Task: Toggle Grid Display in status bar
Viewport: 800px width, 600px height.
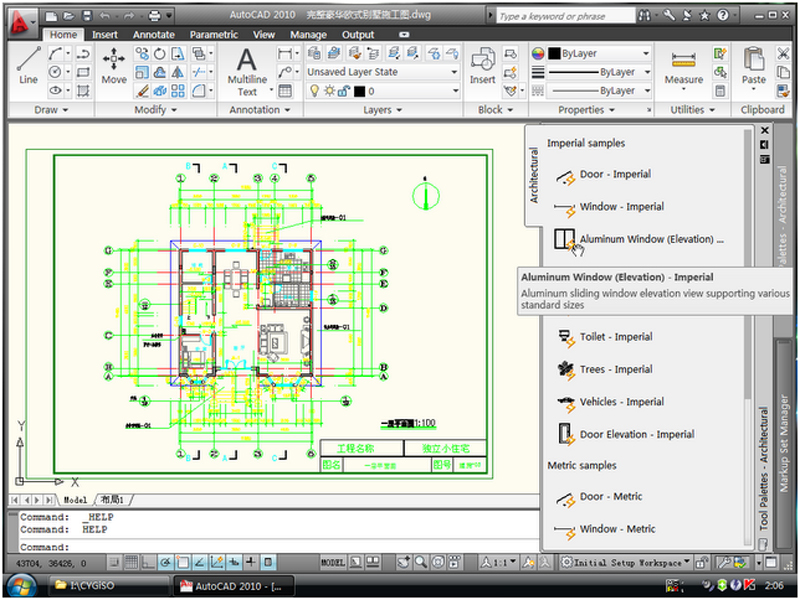Action: coord(132,563)
